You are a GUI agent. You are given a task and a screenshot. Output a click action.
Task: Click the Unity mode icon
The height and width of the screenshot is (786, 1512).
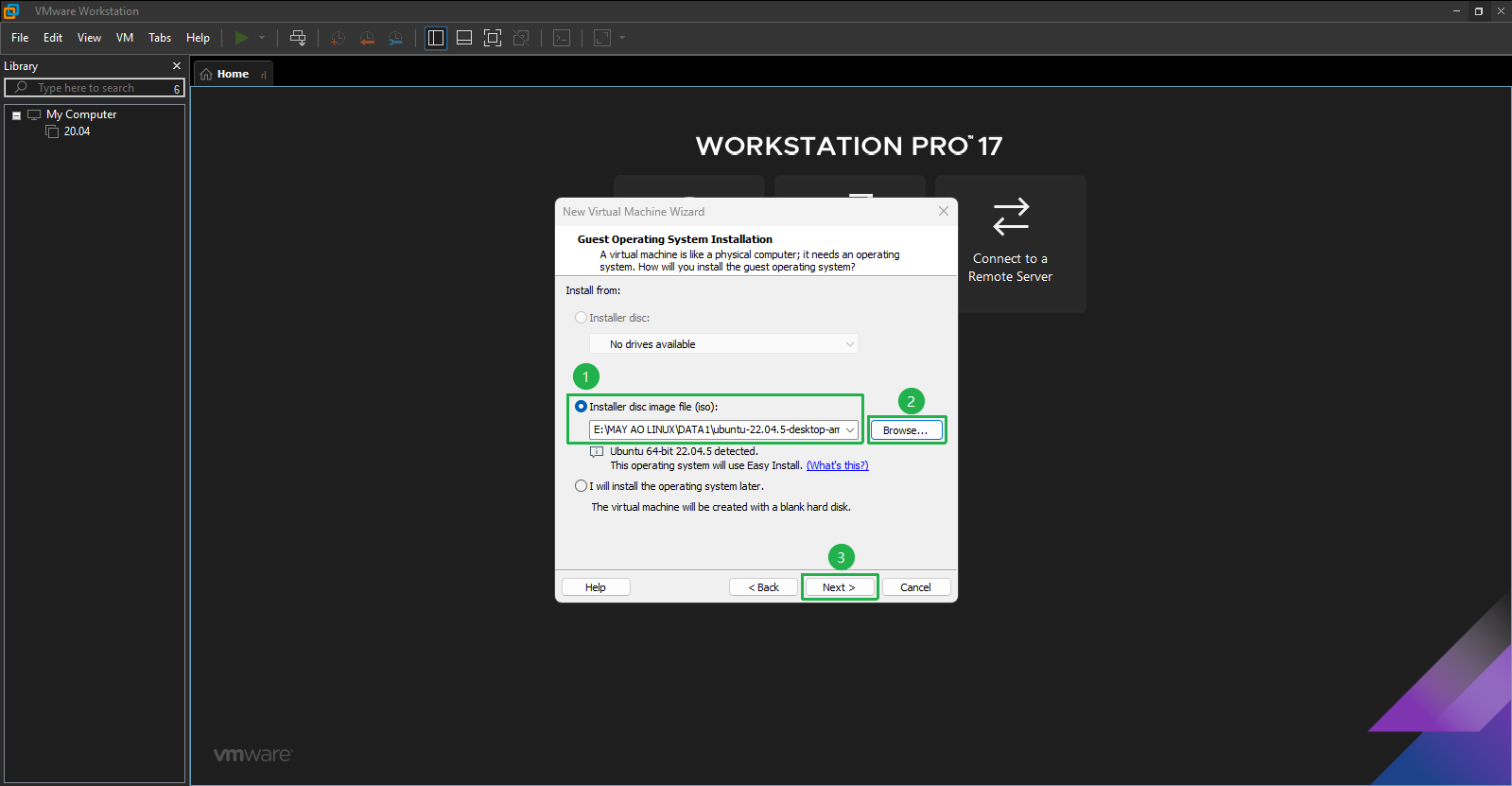(x=521, y=38)
